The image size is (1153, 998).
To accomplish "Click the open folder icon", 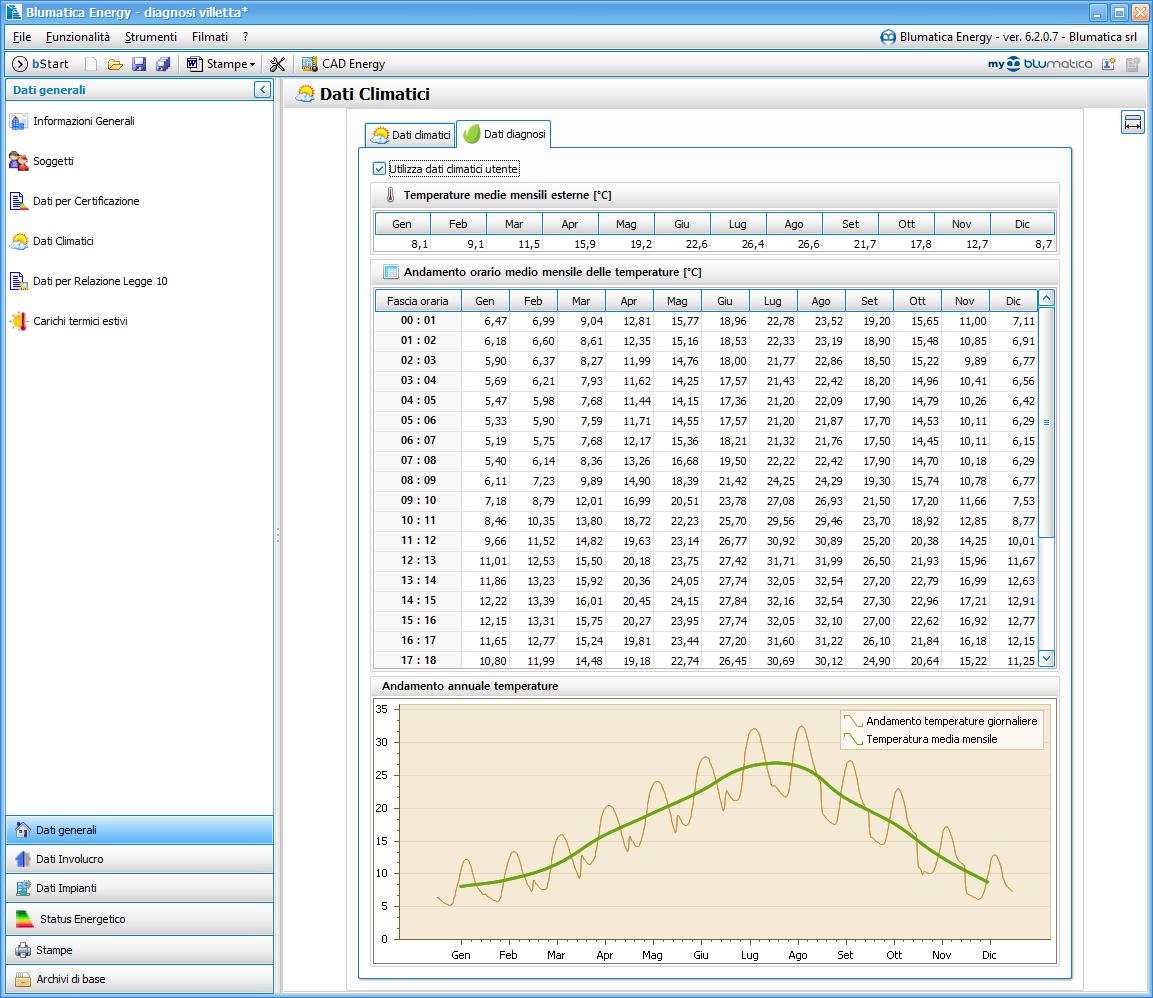I will [x=115, y=64].
